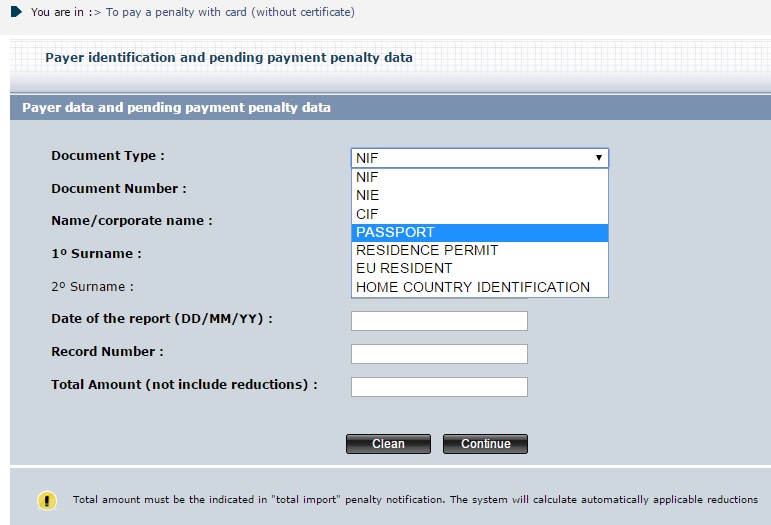Click the Total Amount input field

tap(439, 386)
